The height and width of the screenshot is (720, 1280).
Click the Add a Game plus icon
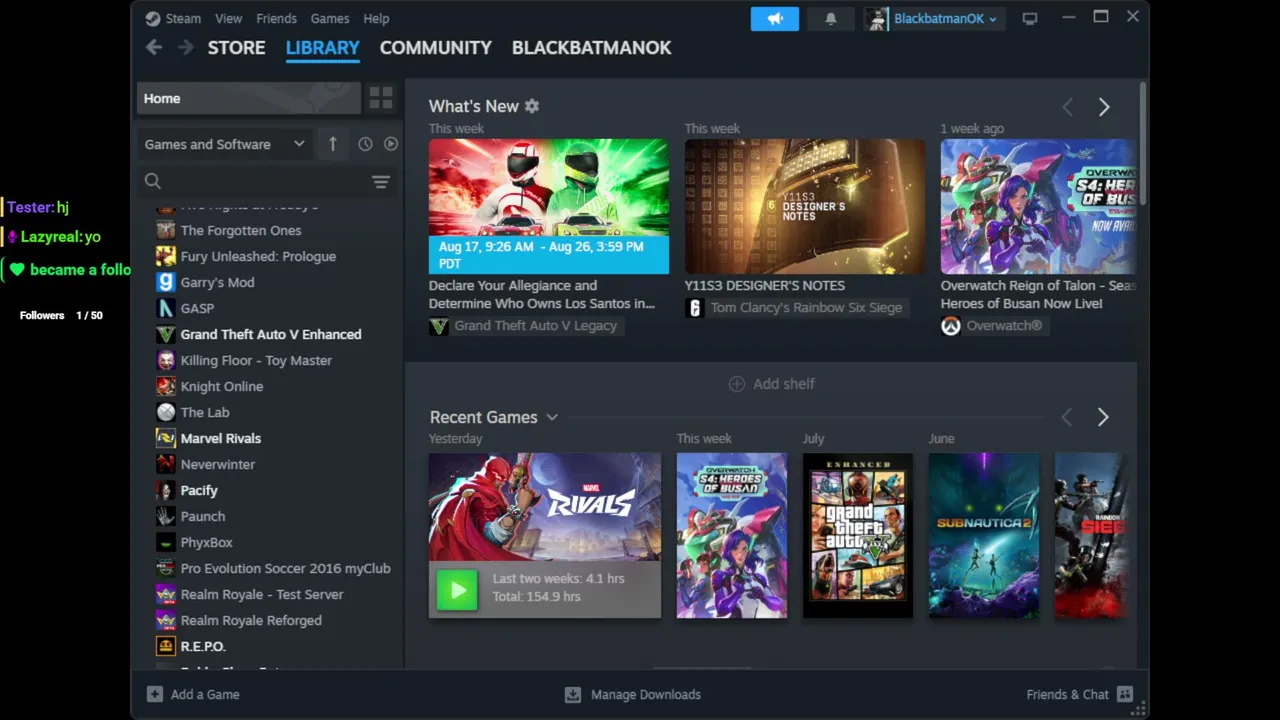point(154,694)
